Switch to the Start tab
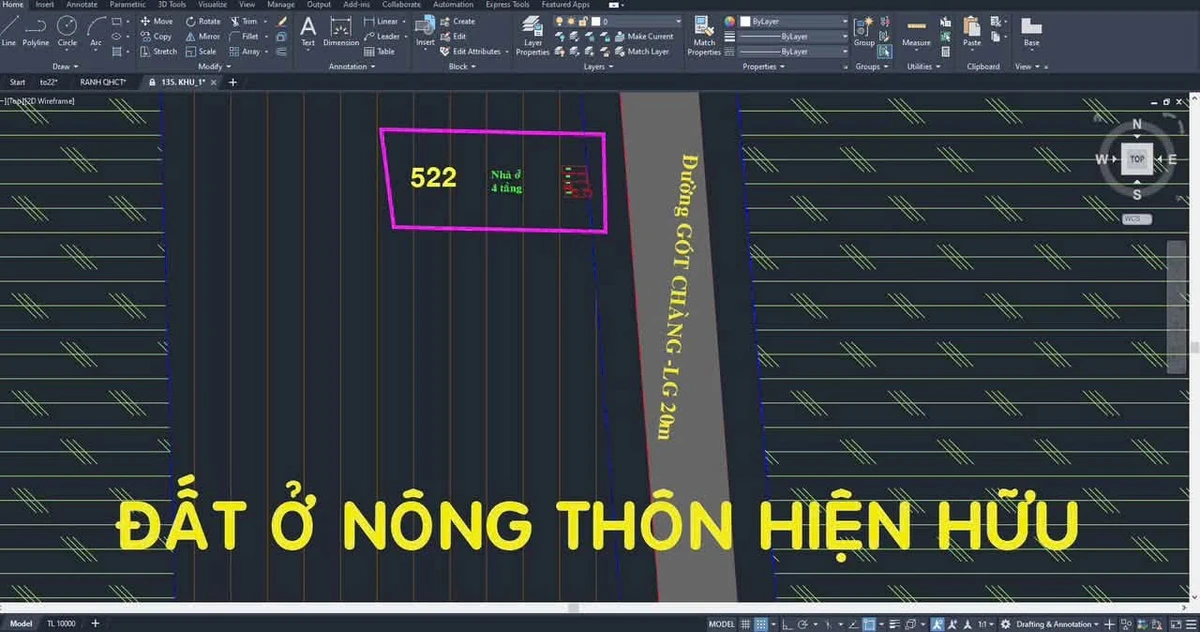This screenshot has height=632, width=1200. (17, 82)
